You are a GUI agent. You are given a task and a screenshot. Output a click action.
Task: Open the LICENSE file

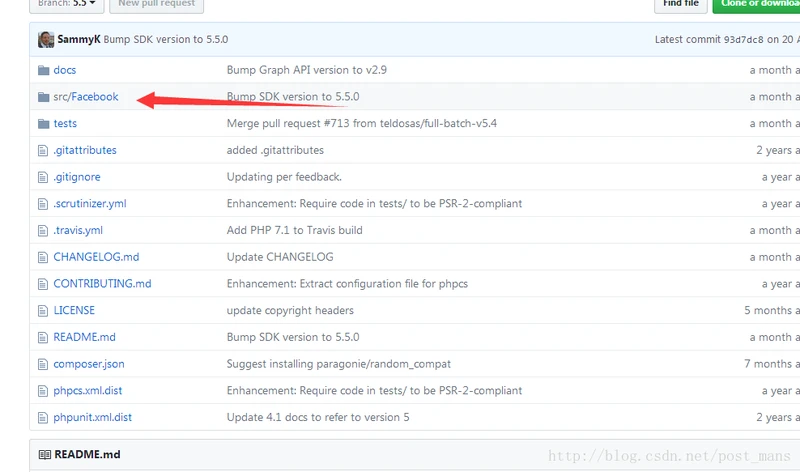pyautogui.click(x=74, y=310)
